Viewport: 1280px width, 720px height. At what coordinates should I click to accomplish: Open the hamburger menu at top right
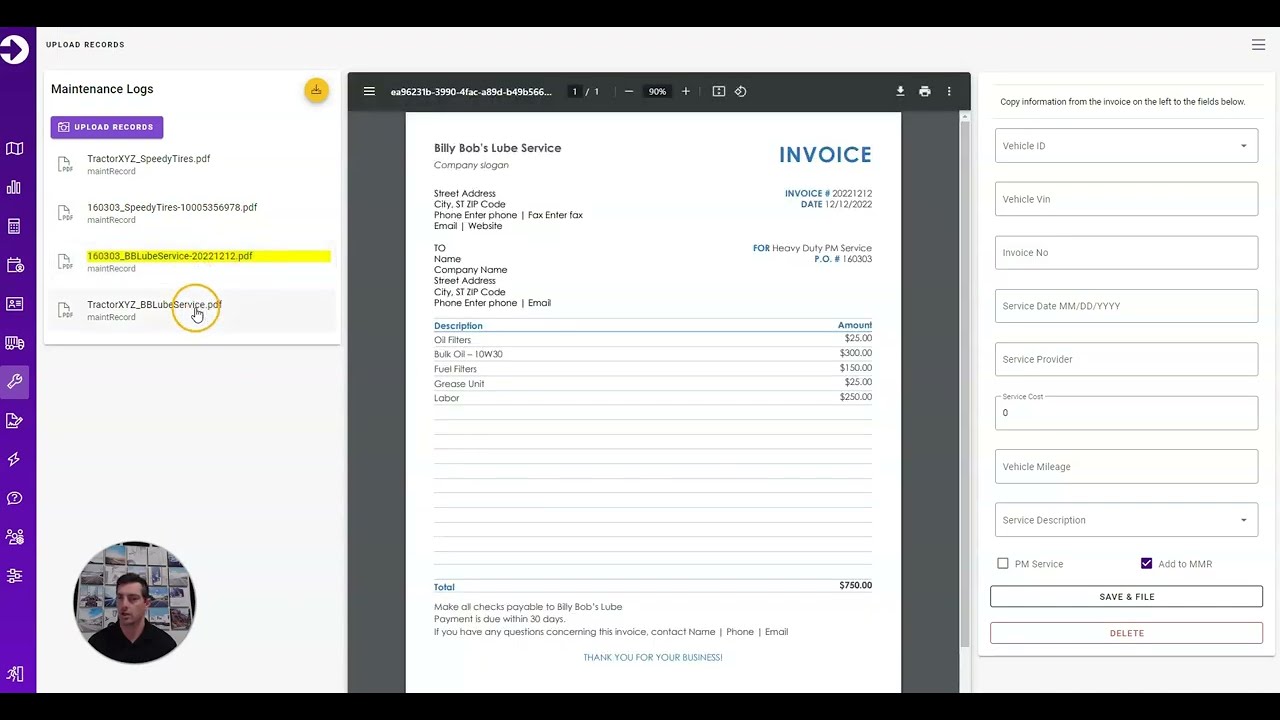(1258, 45)
